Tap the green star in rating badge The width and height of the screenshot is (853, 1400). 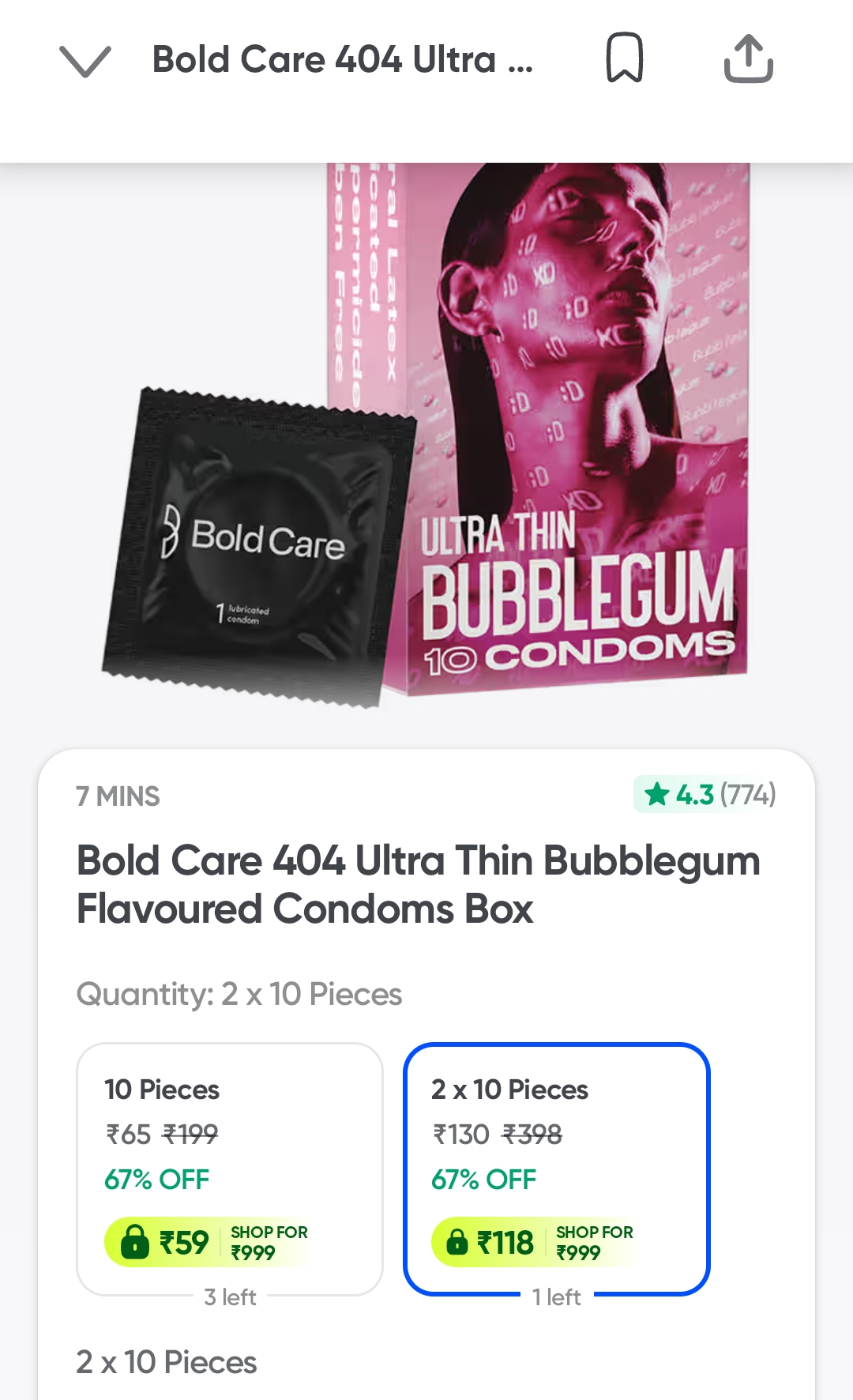(657, 794)
